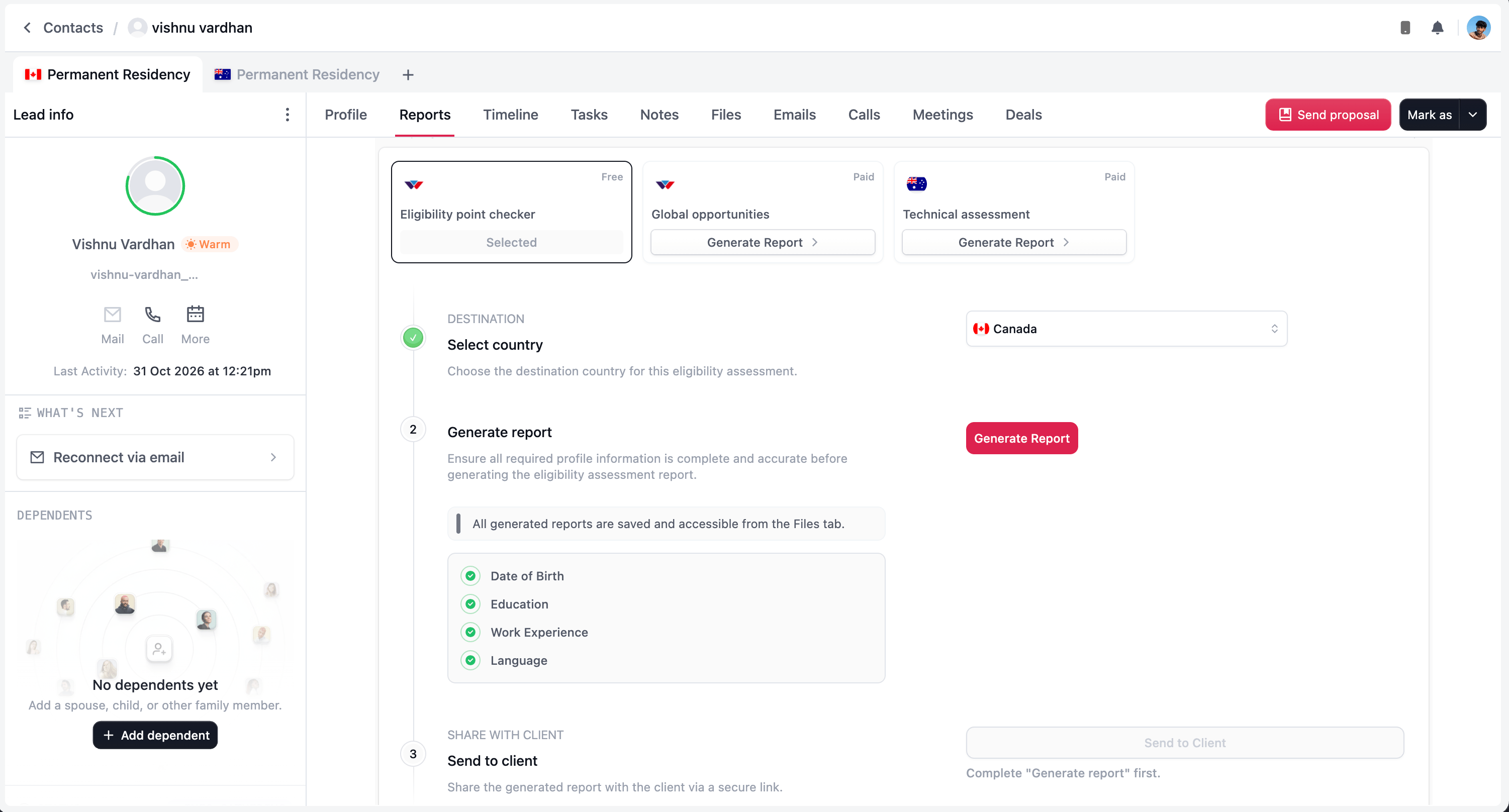Click the lead's profile avatar picture

click(155, 186)
